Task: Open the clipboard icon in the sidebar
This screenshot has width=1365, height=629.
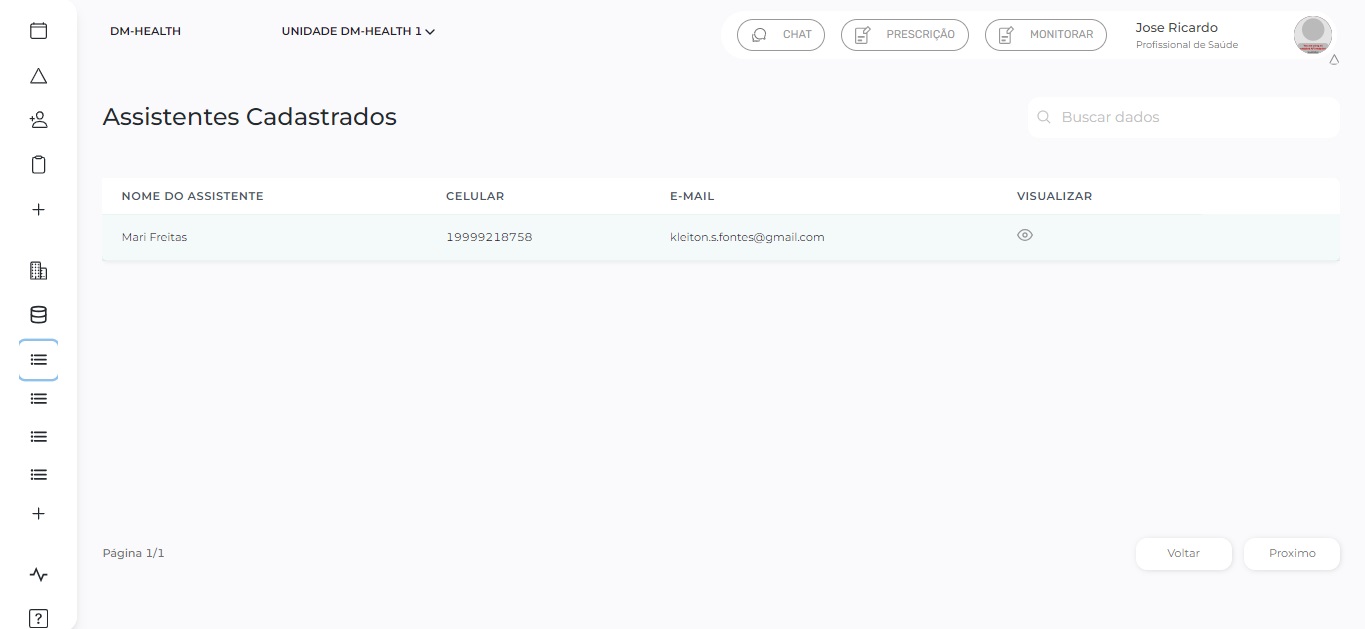Action: [38, 165]
